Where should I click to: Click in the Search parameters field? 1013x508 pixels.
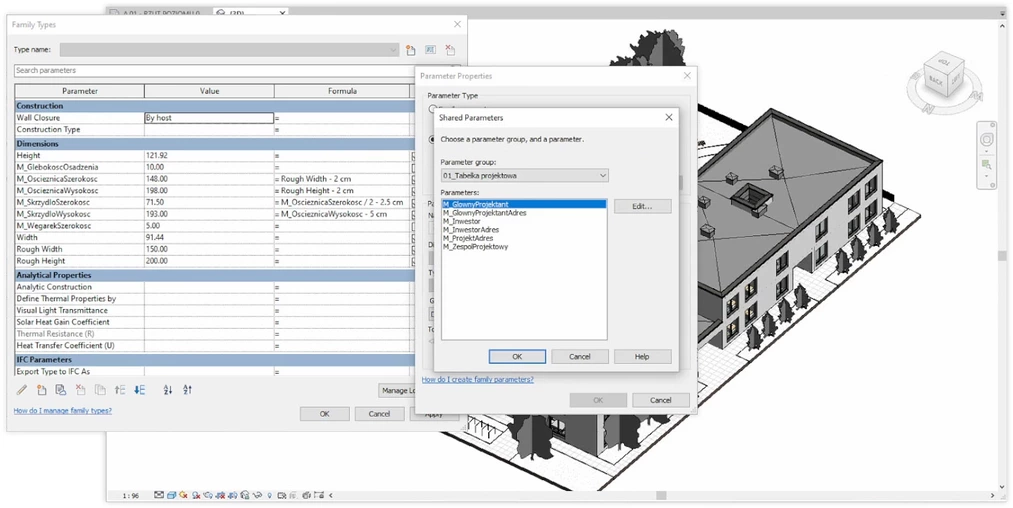[x=213, y=70]
